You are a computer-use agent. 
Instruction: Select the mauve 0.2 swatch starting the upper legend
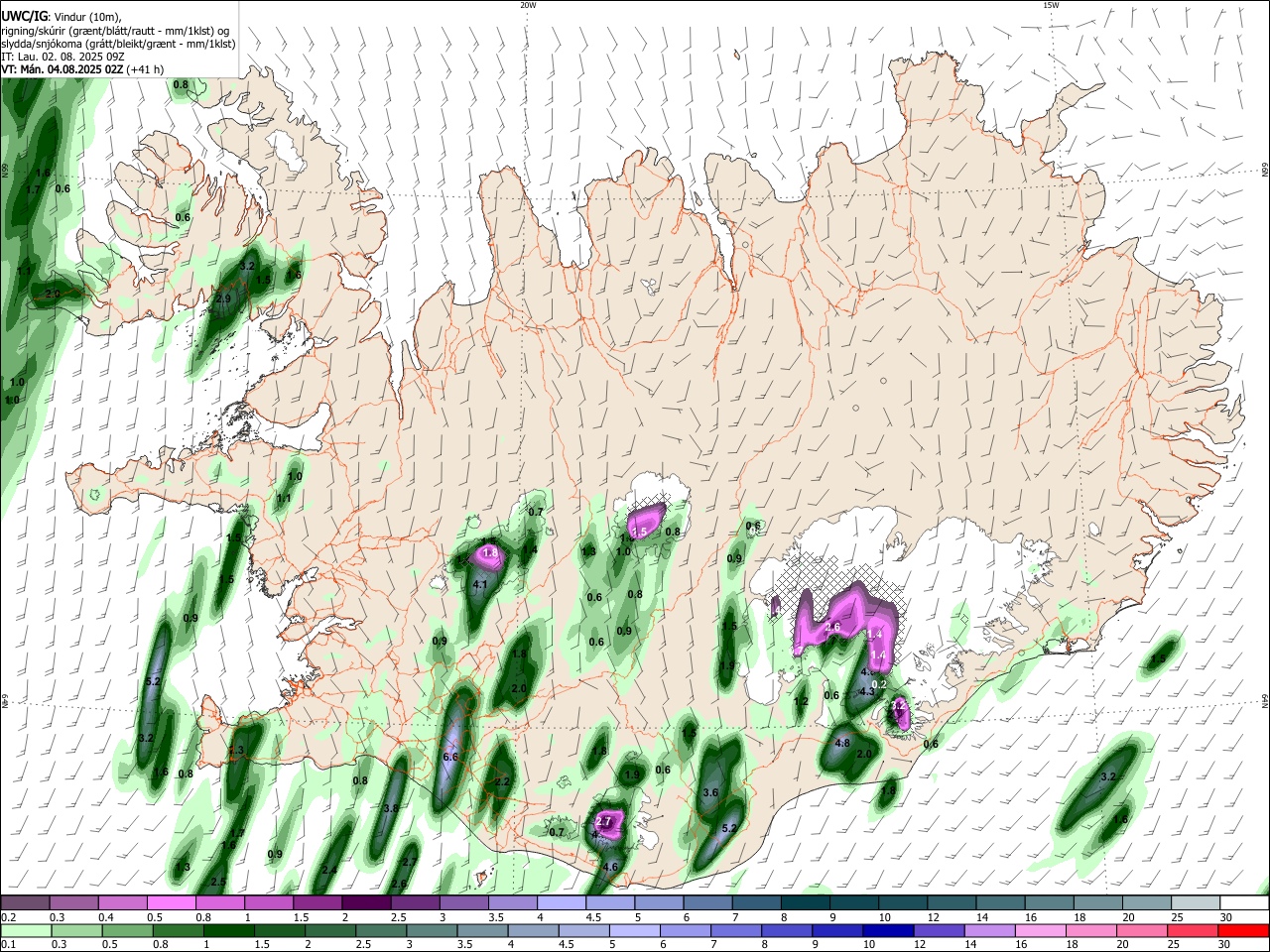[25, 902]
